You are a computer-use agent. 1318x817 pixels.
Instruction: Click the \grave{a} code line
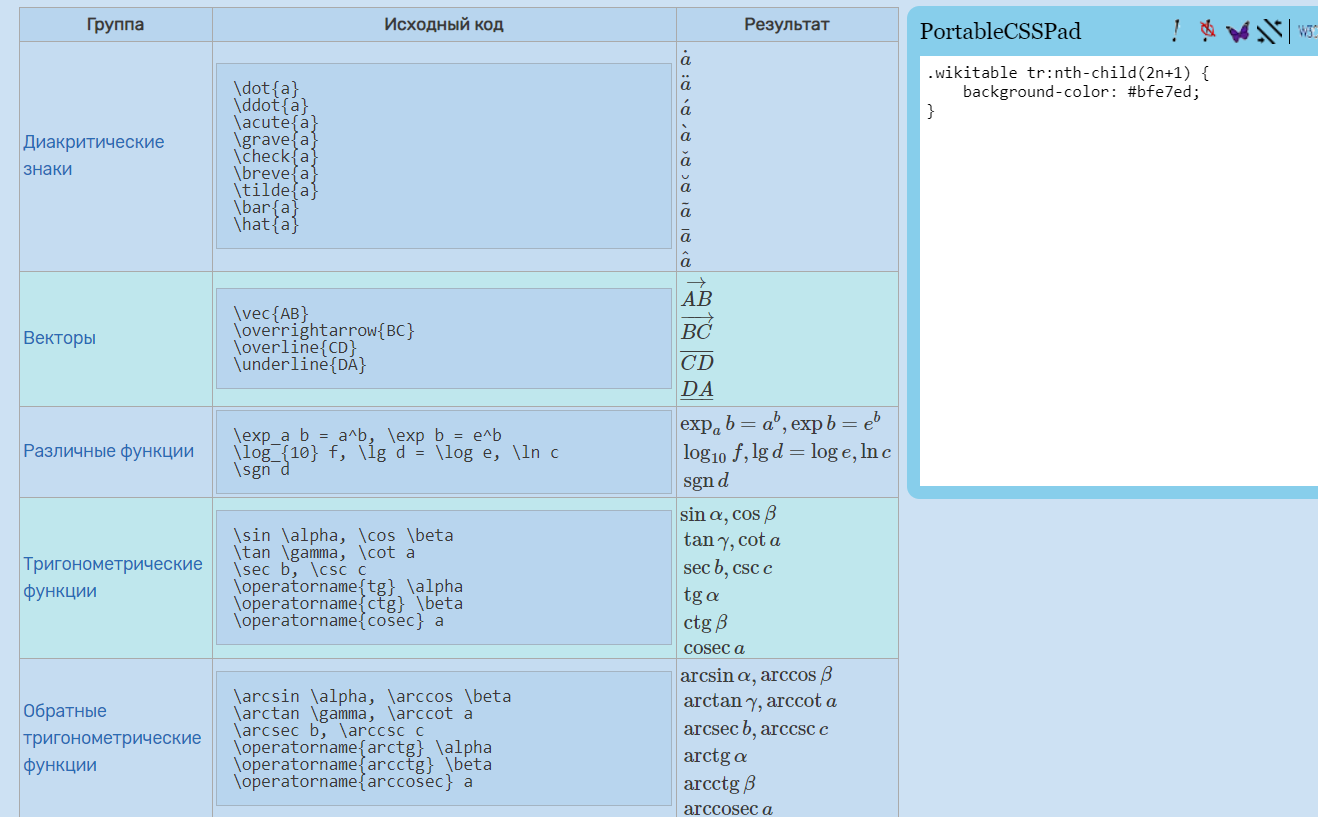pyautogui.click(x=276, y=140)
